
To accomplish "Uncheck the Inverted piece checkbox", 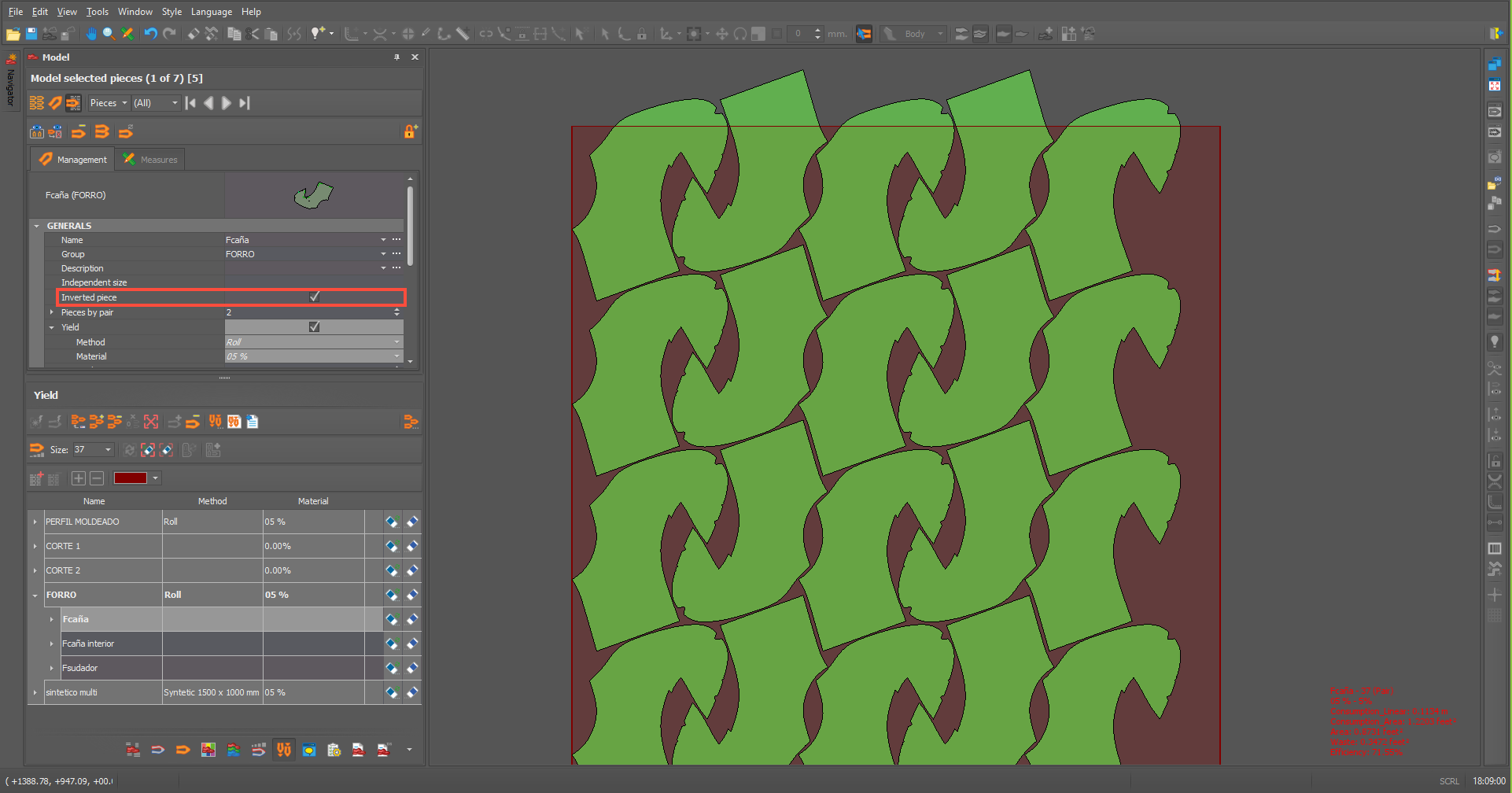I will [315, 297].
